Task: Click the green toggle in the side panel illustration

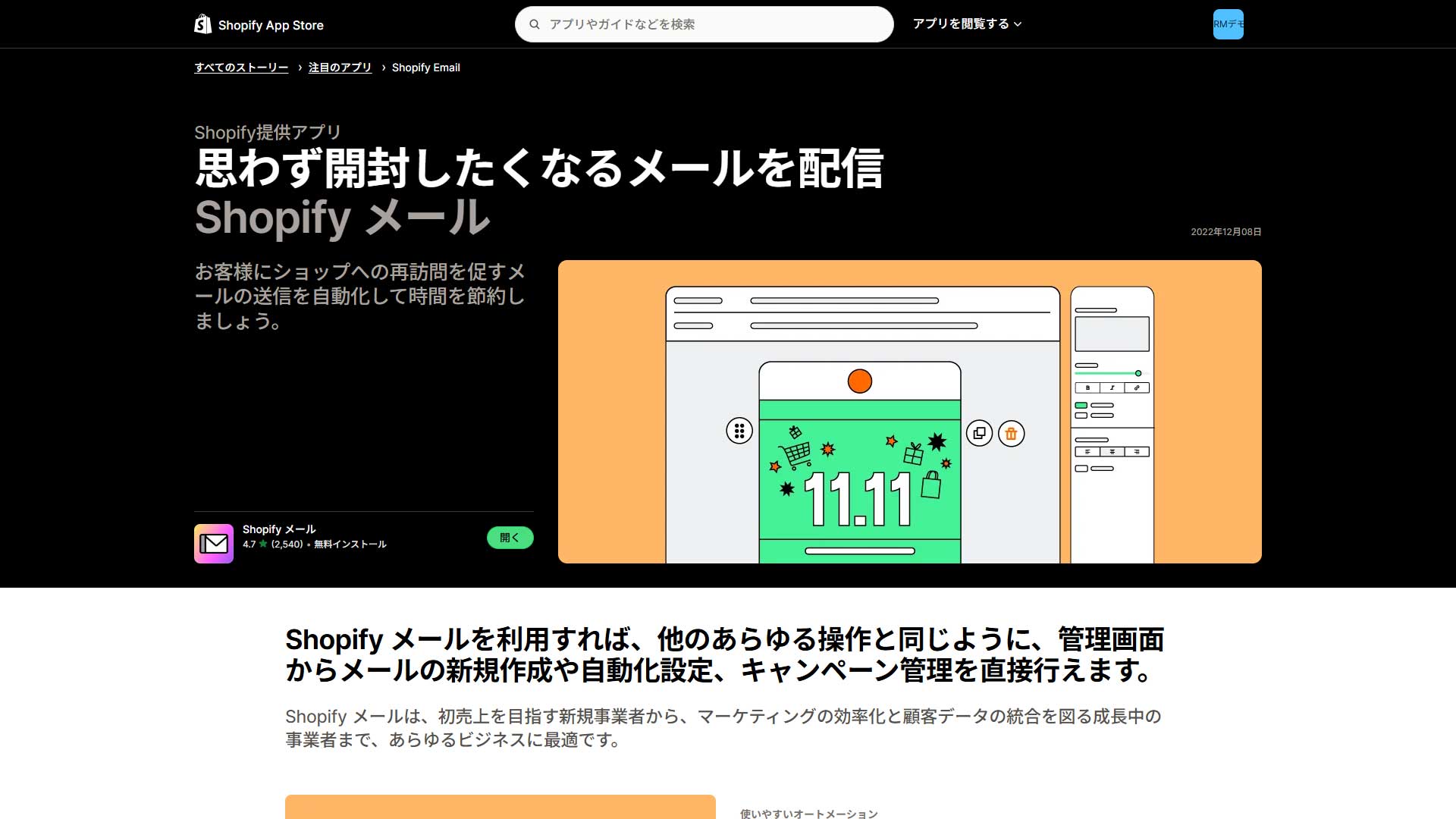Action: point(1081,406)
